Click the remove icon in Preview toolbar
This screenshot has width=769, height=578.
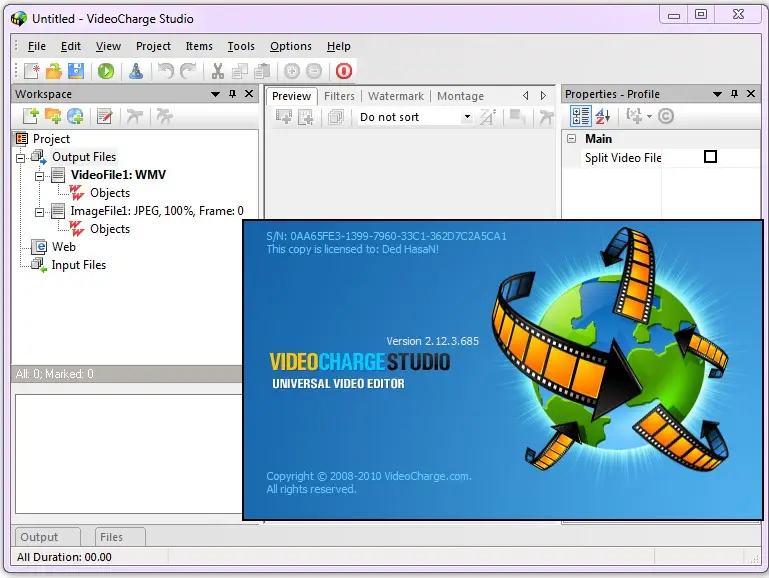pos(546,117)
